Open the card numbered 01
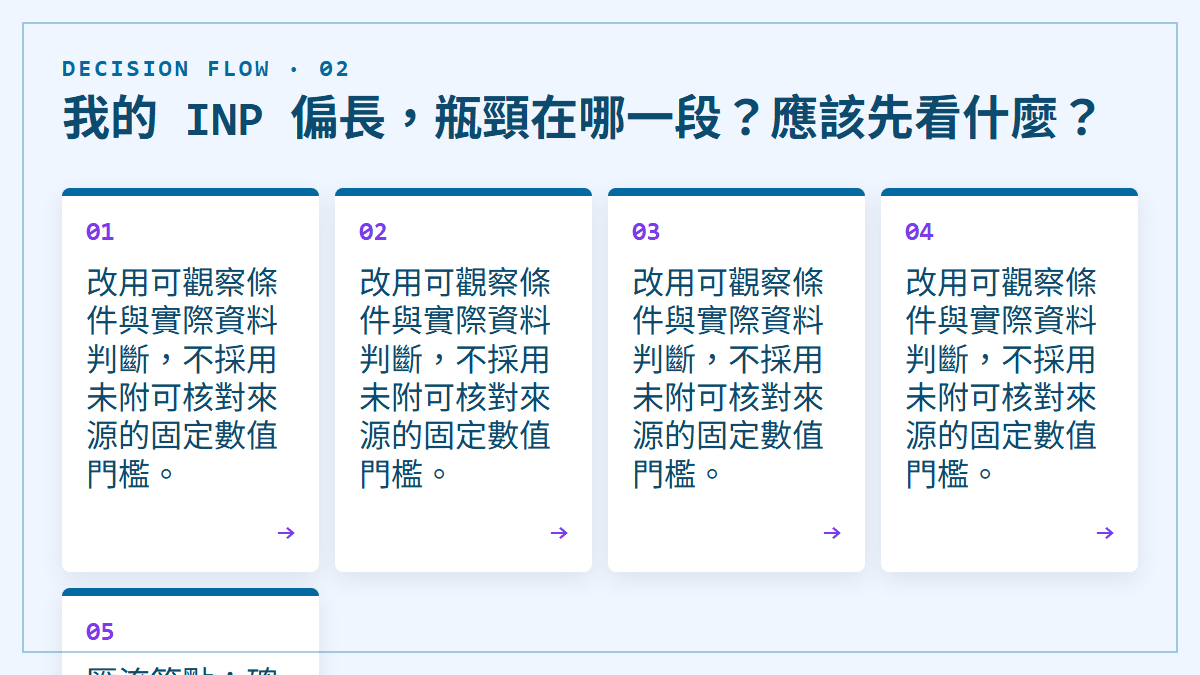1200x675 pixels. [x=190, y=380]
